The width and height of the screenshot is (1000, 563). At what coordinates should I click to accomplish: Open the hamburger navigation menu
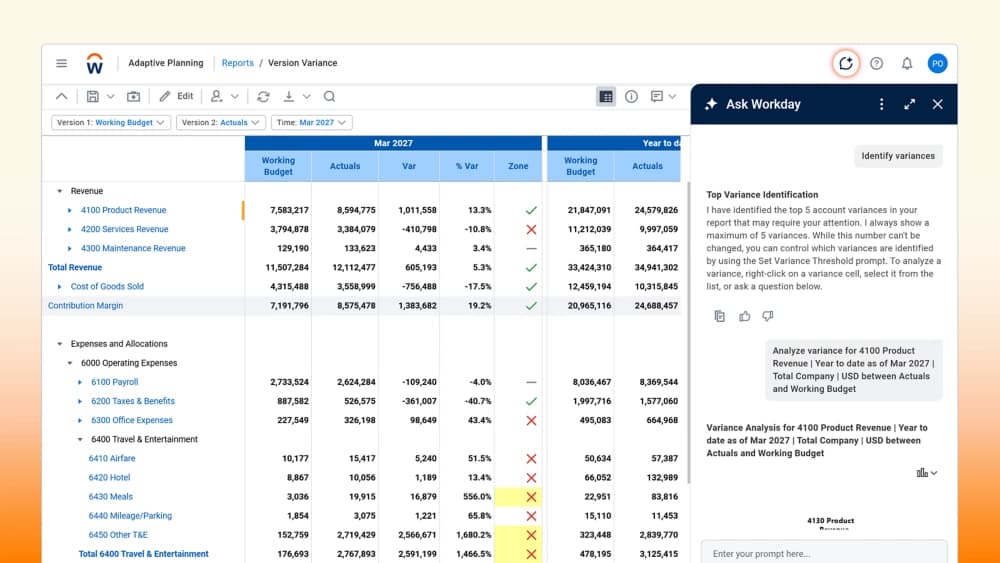(x=61, y=63)
